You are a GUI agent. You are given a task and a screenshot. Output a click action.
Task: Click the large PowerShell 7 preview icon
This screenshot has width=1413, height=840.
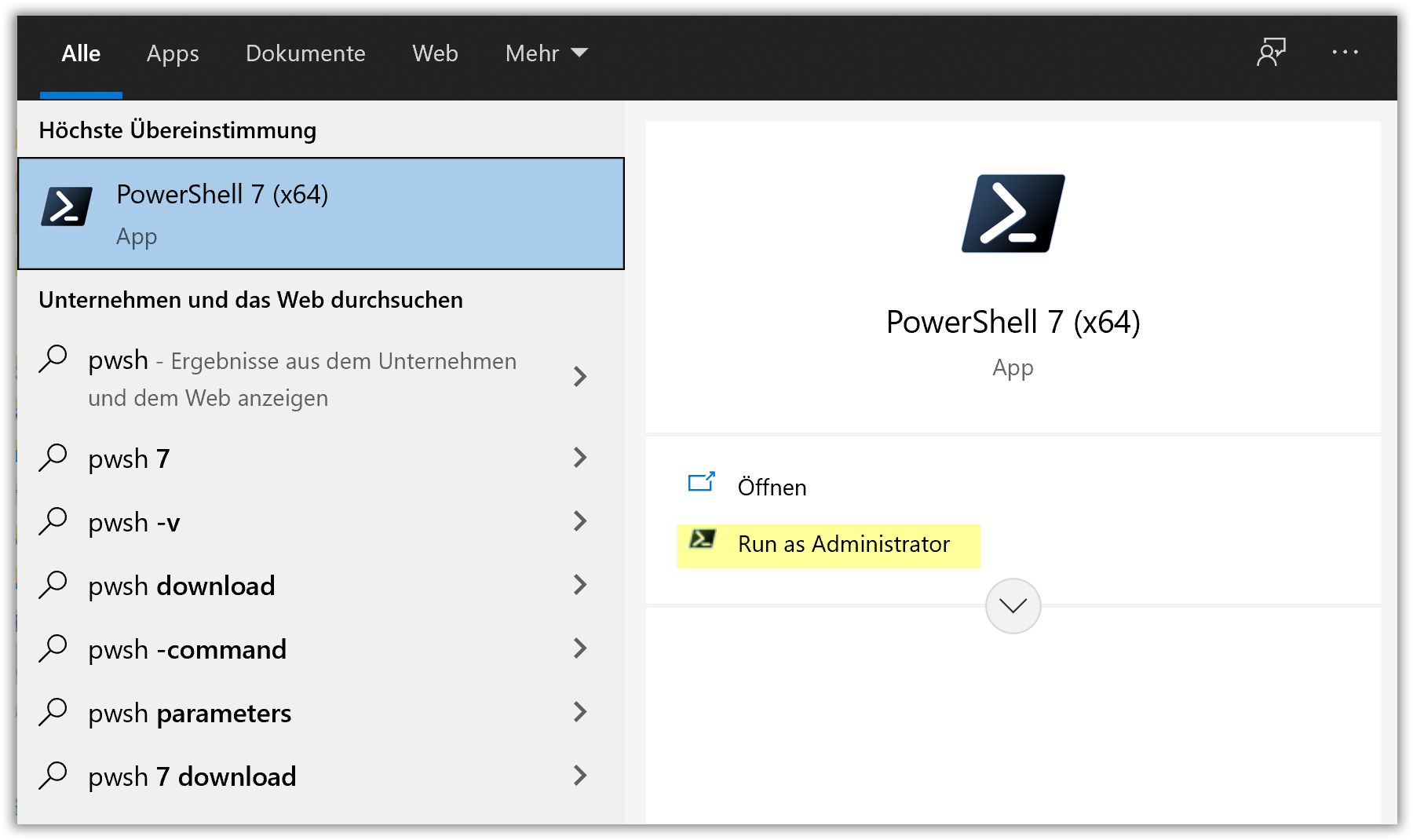click(1012, 214)
